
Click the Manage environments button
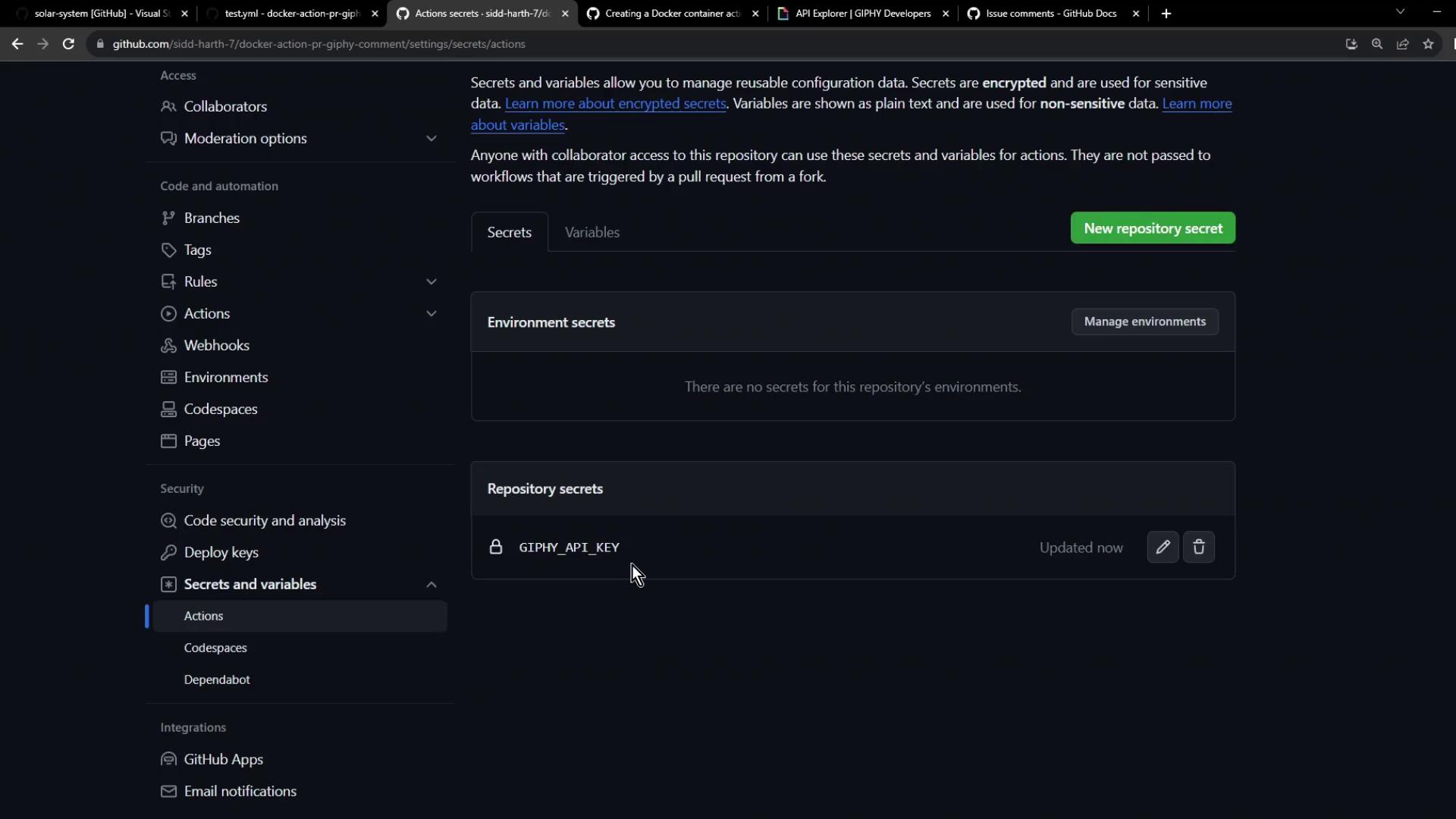[x=1144, y=322]
